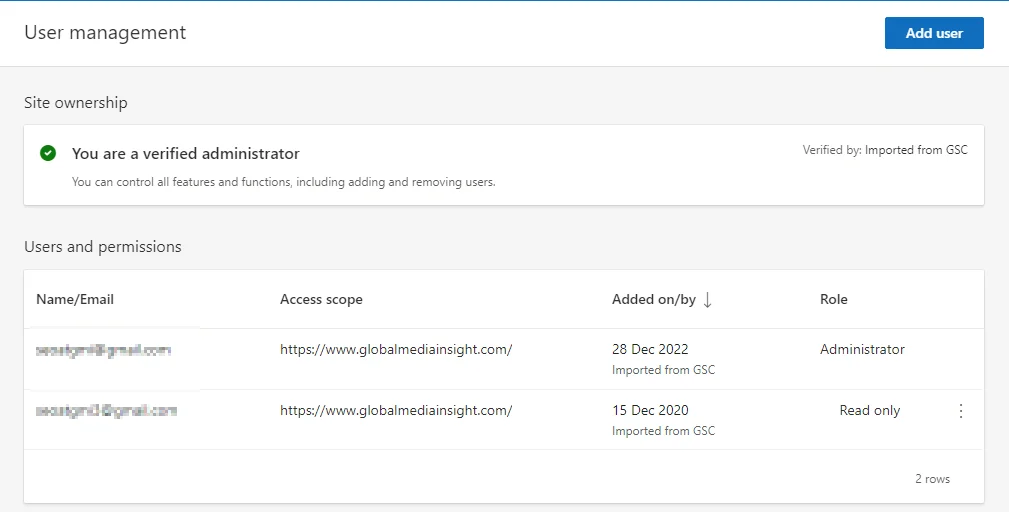The image size is (1009, 512).
Task: Click the Read only role label
Action: coord(869,411)
